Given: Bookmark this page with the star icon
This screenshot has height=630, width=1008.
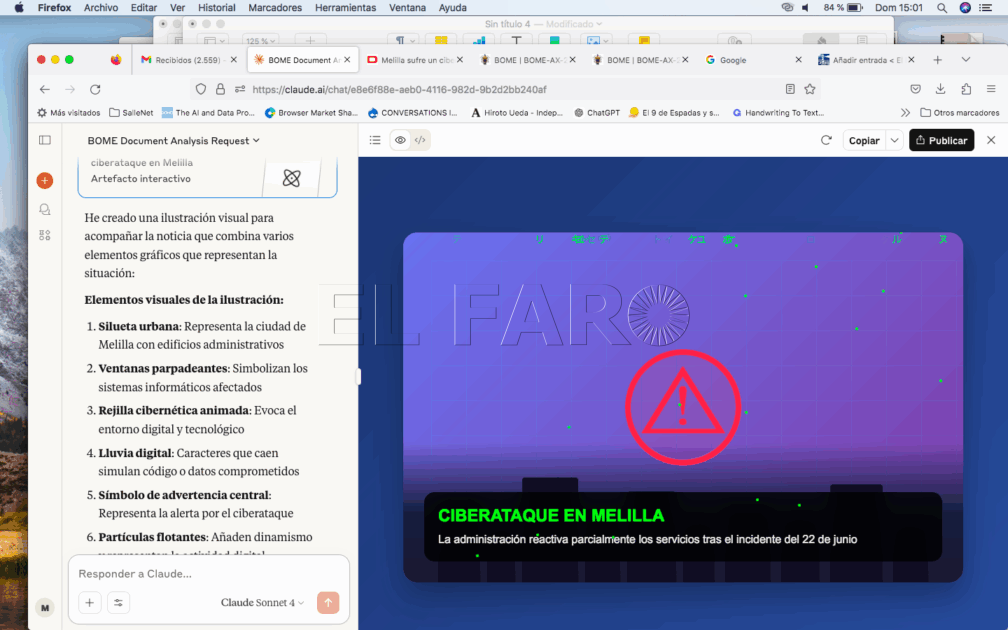Looking at the screenshot, I should [x=810, y=89].
